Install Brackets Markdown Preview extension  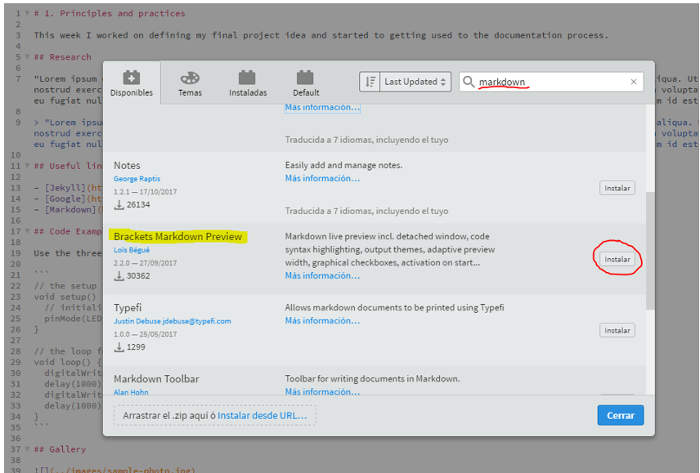coord(617,259)
